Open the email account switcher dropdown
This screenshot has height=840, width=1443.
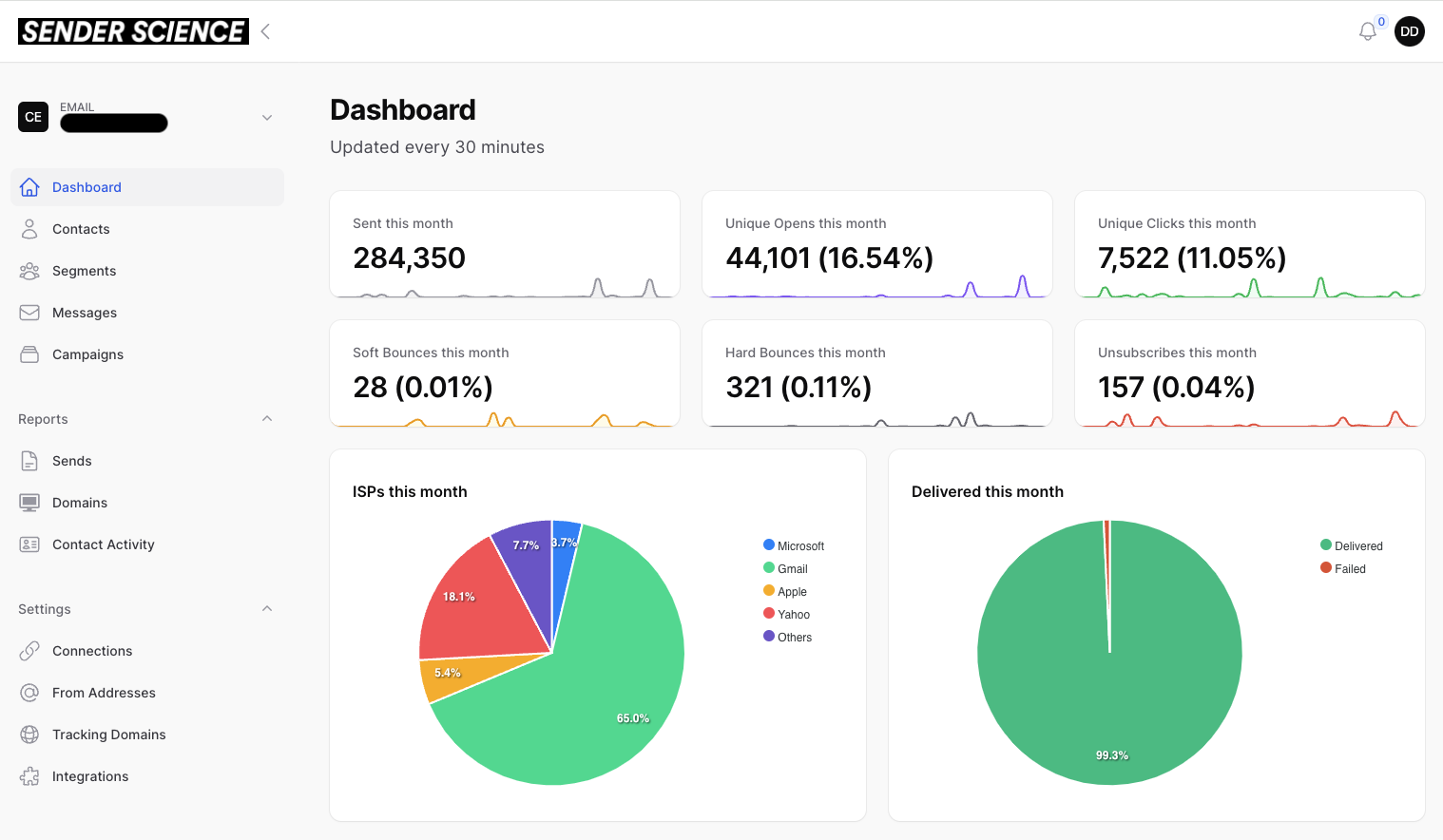tap(267, 118)
